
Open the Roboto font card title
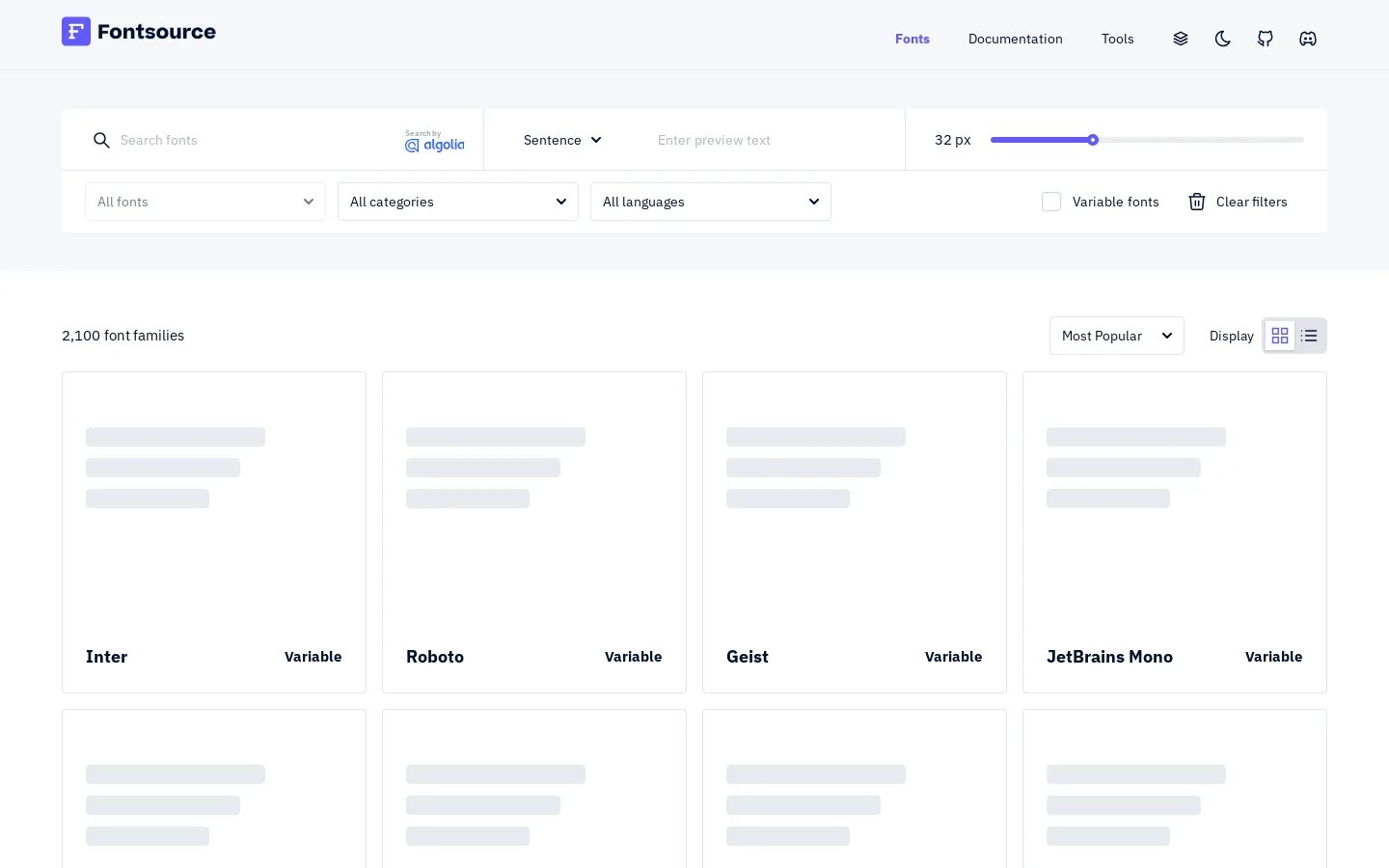point(435,657)
